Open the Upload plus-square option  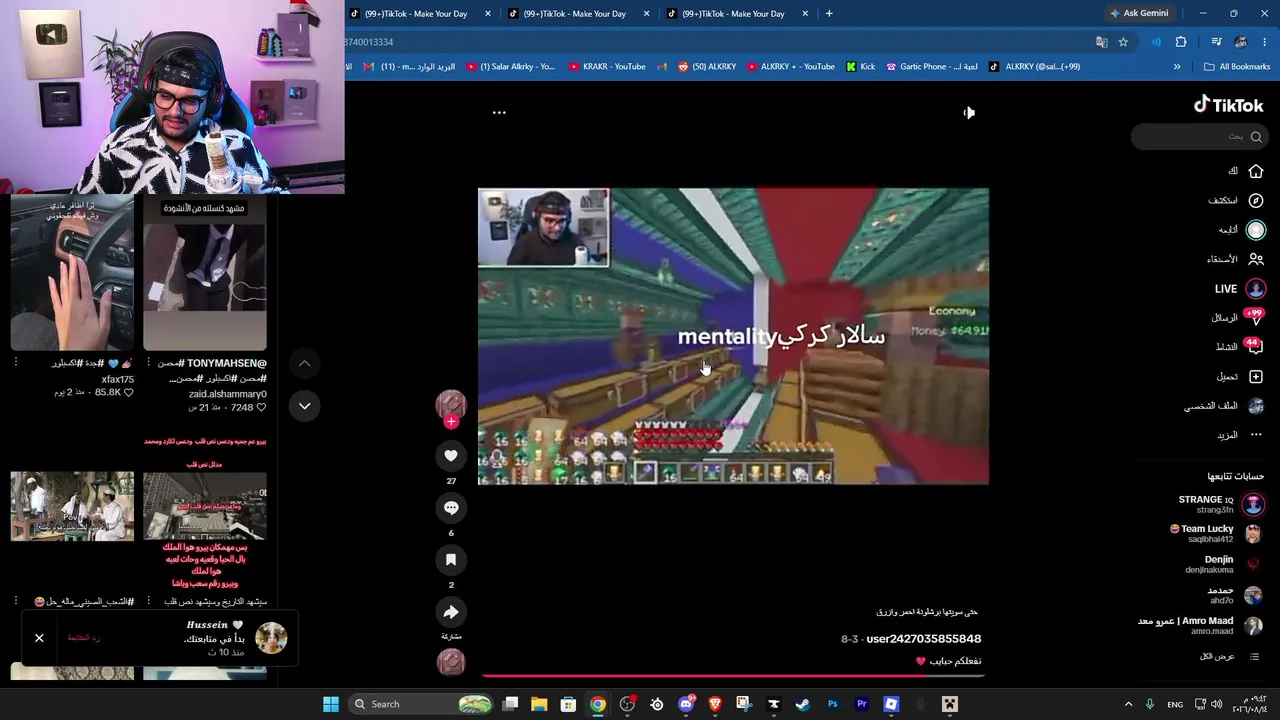coord(1241,377)
